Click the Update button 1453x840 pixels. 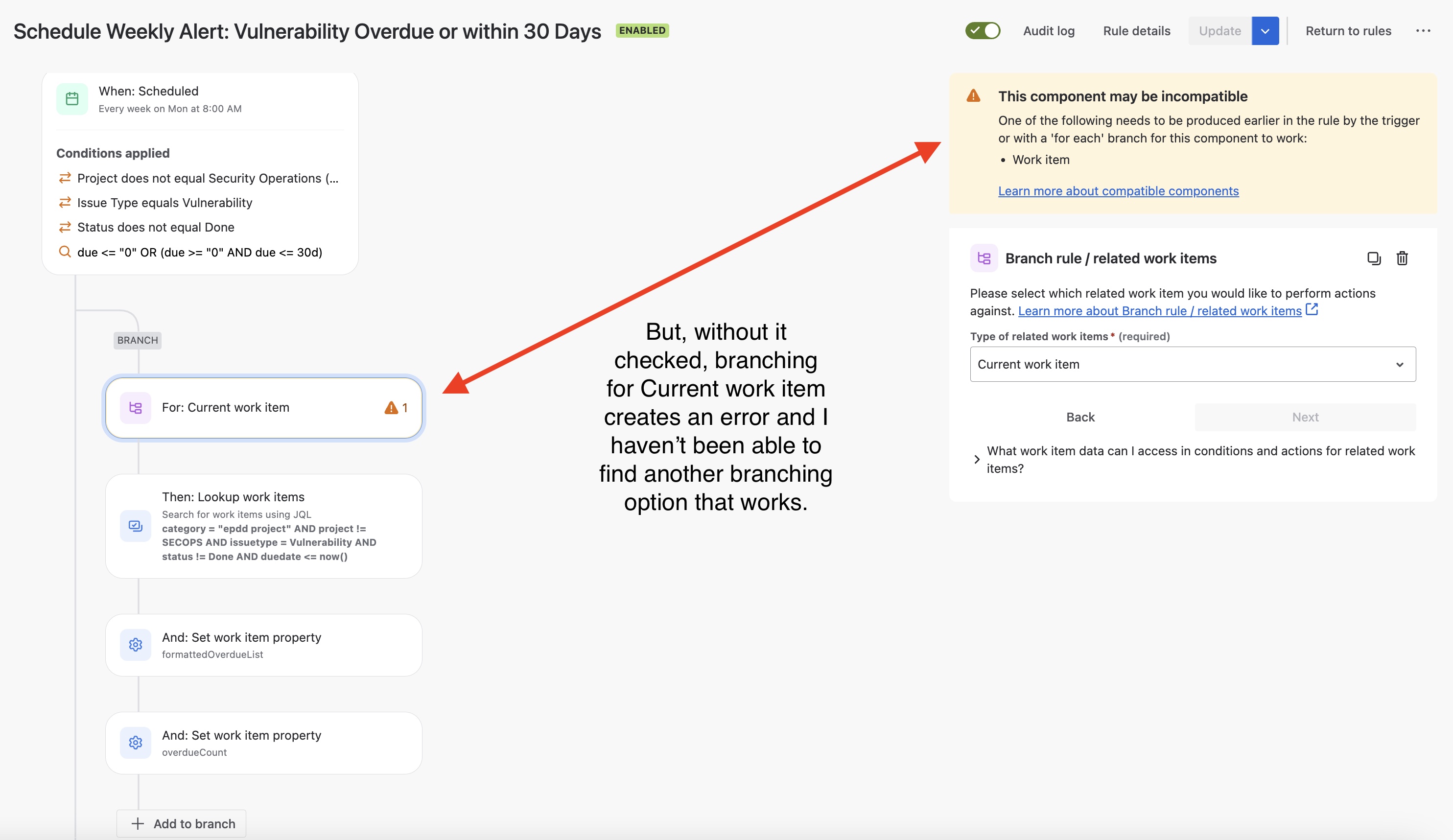(x=1220, y=30)
